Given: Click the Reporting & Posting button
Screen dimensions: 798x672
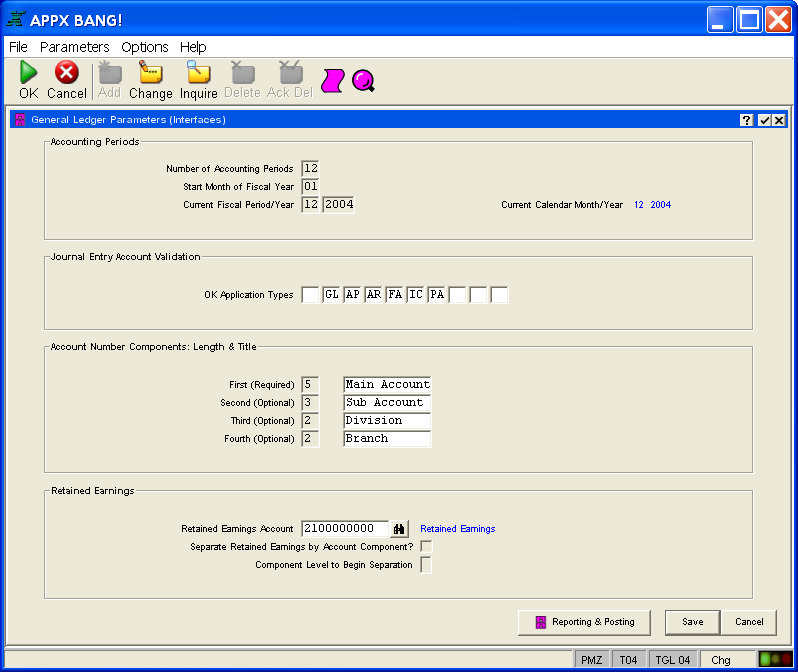Looking at the screenshot, I should 584,622.
